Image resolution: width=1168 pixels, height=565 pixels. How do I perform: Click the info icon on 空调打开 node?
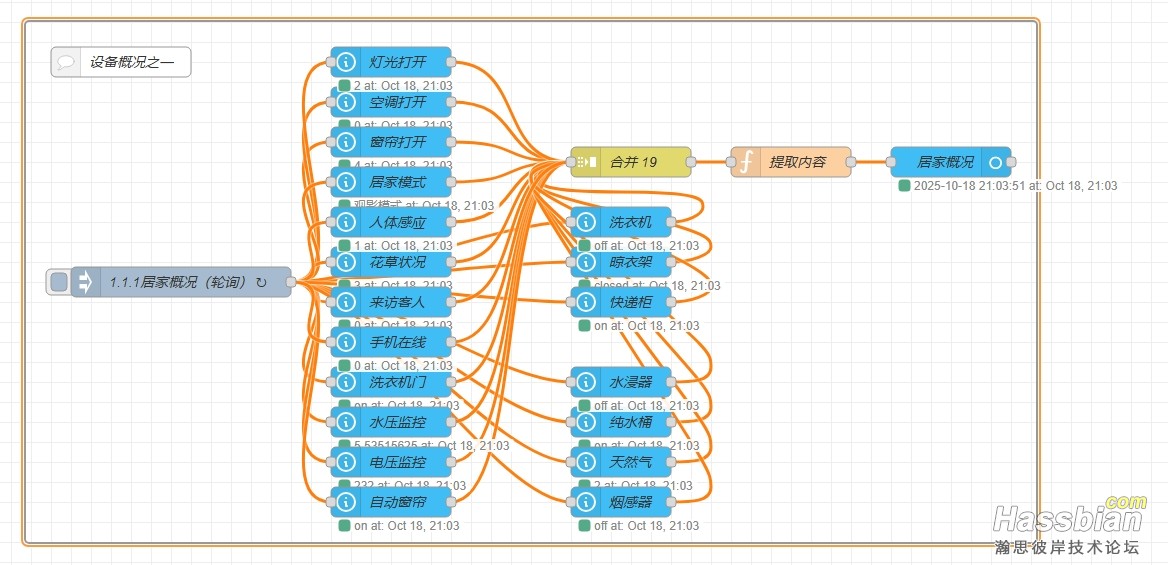coord(346,102)
